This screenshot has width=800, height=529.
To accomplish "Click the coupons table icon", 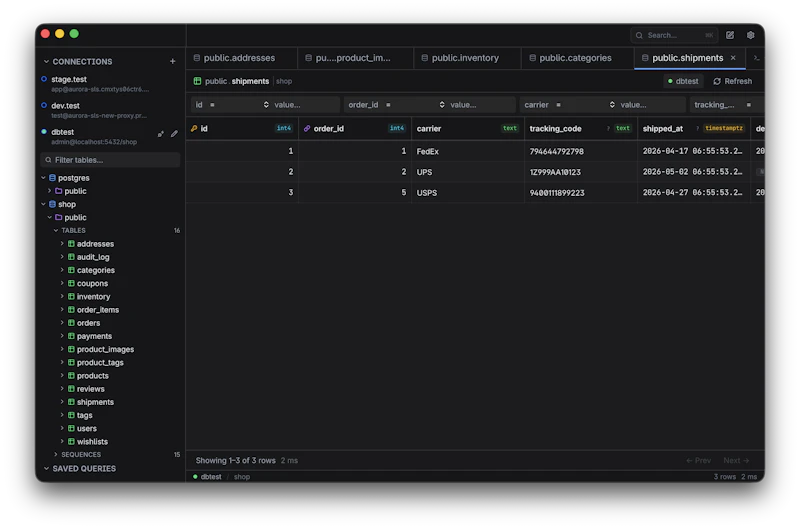I will coord(71,284).
